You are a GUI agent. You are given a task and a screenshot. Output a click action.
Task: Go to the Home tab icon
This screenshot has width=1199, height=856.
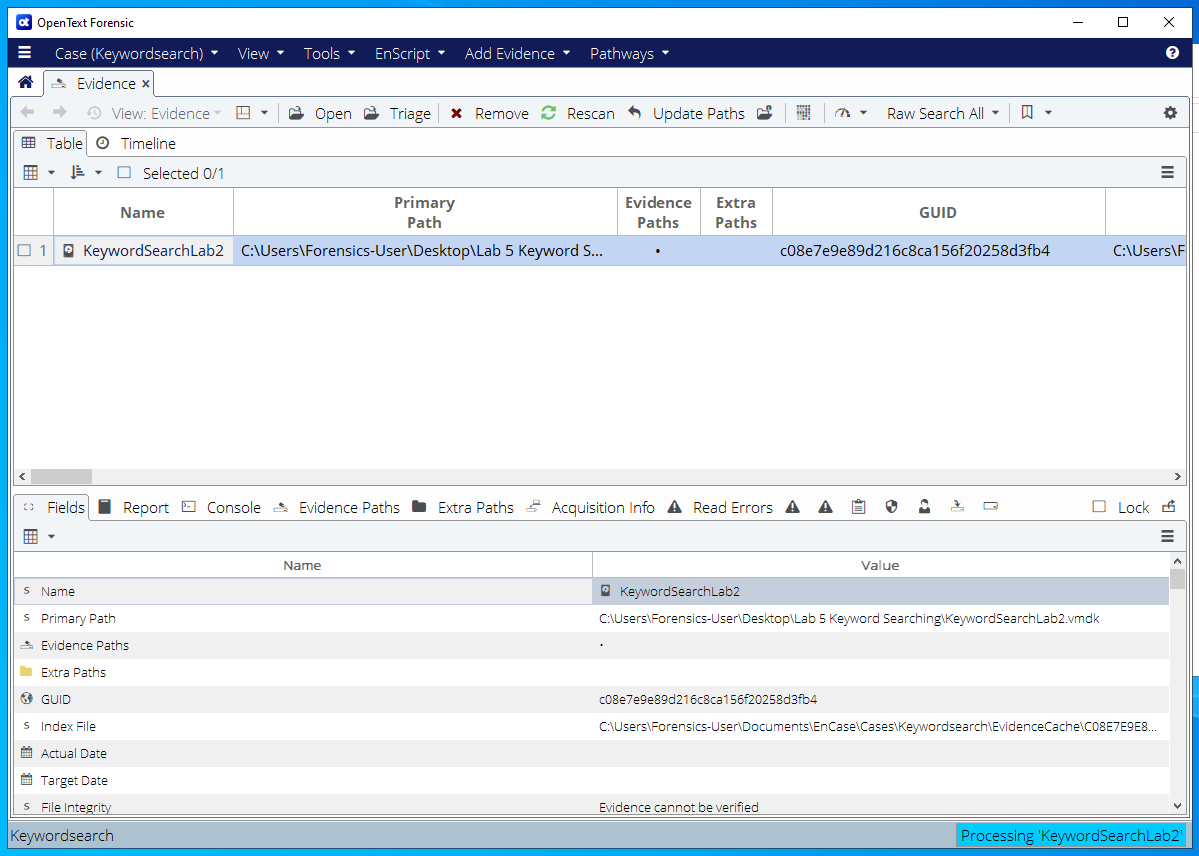[x=26, y=83]
